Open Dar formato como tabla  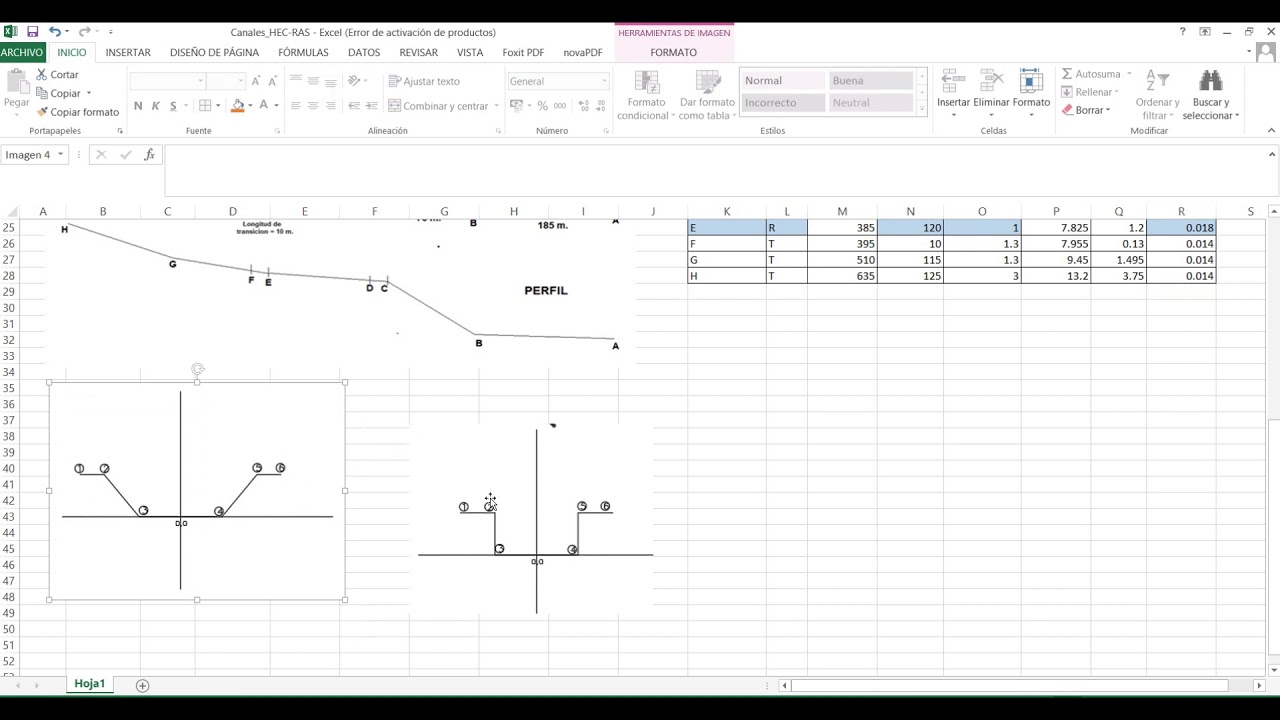point(707,95)
